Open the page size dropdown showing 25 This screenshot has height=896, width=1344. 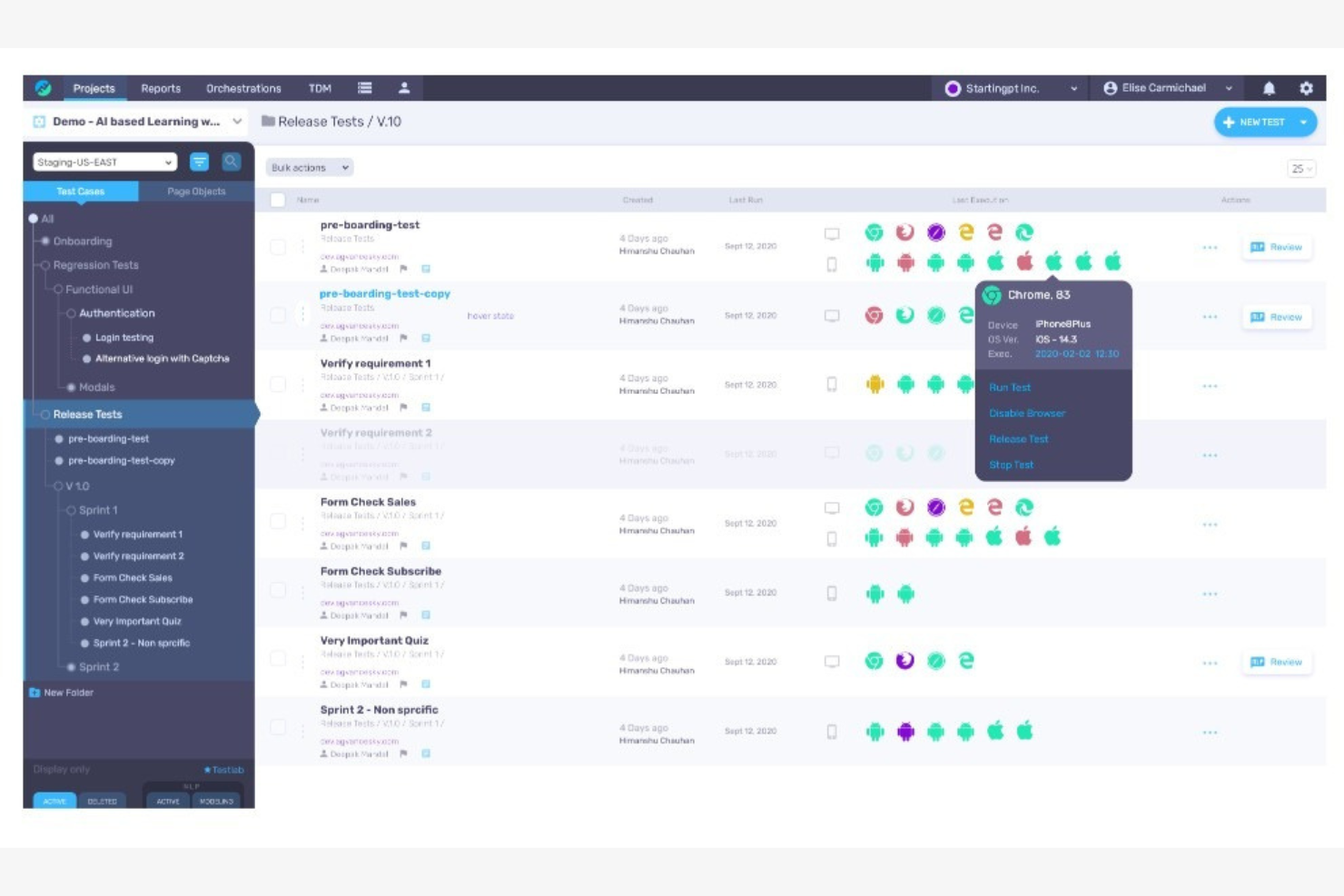(1302, 167)
